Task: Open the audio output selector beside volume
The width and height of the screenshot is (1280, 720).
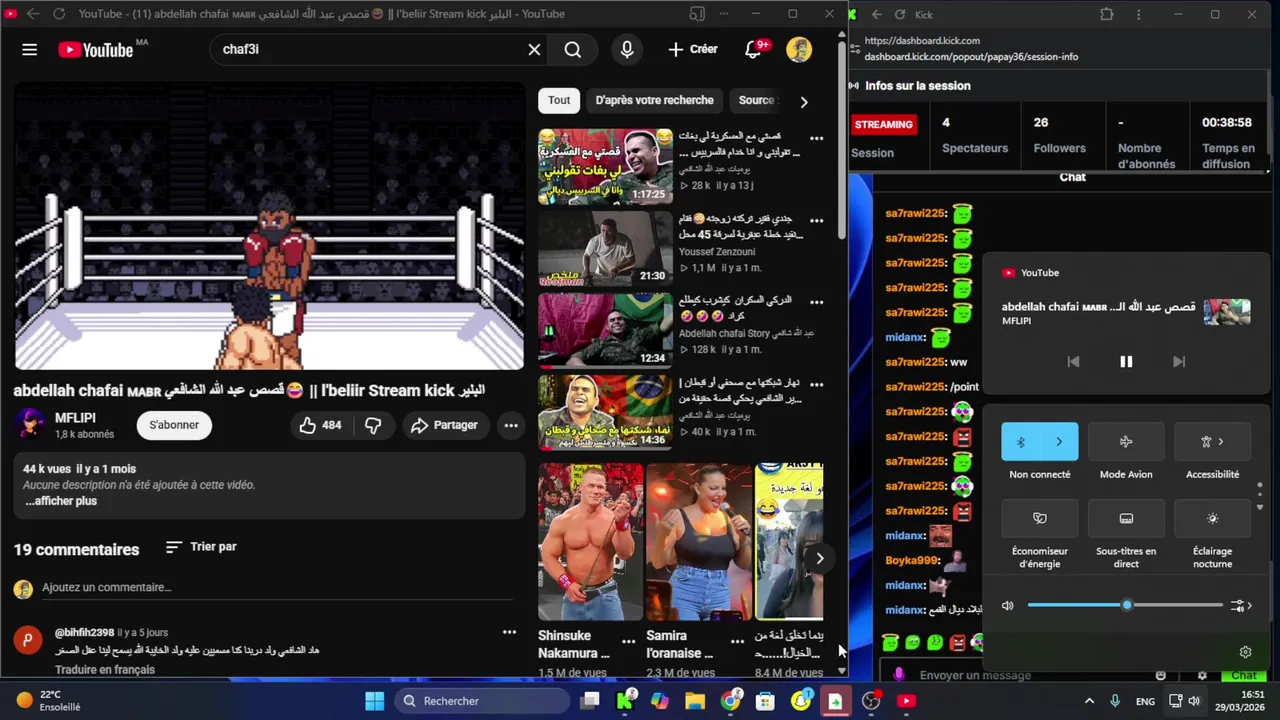Action: click(x=1243, y=605)
